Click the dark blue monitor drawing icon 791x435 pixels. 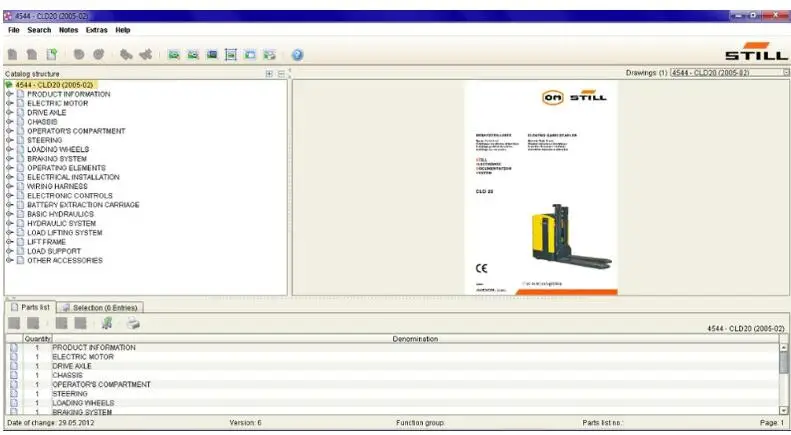click(x=212, y=55)
